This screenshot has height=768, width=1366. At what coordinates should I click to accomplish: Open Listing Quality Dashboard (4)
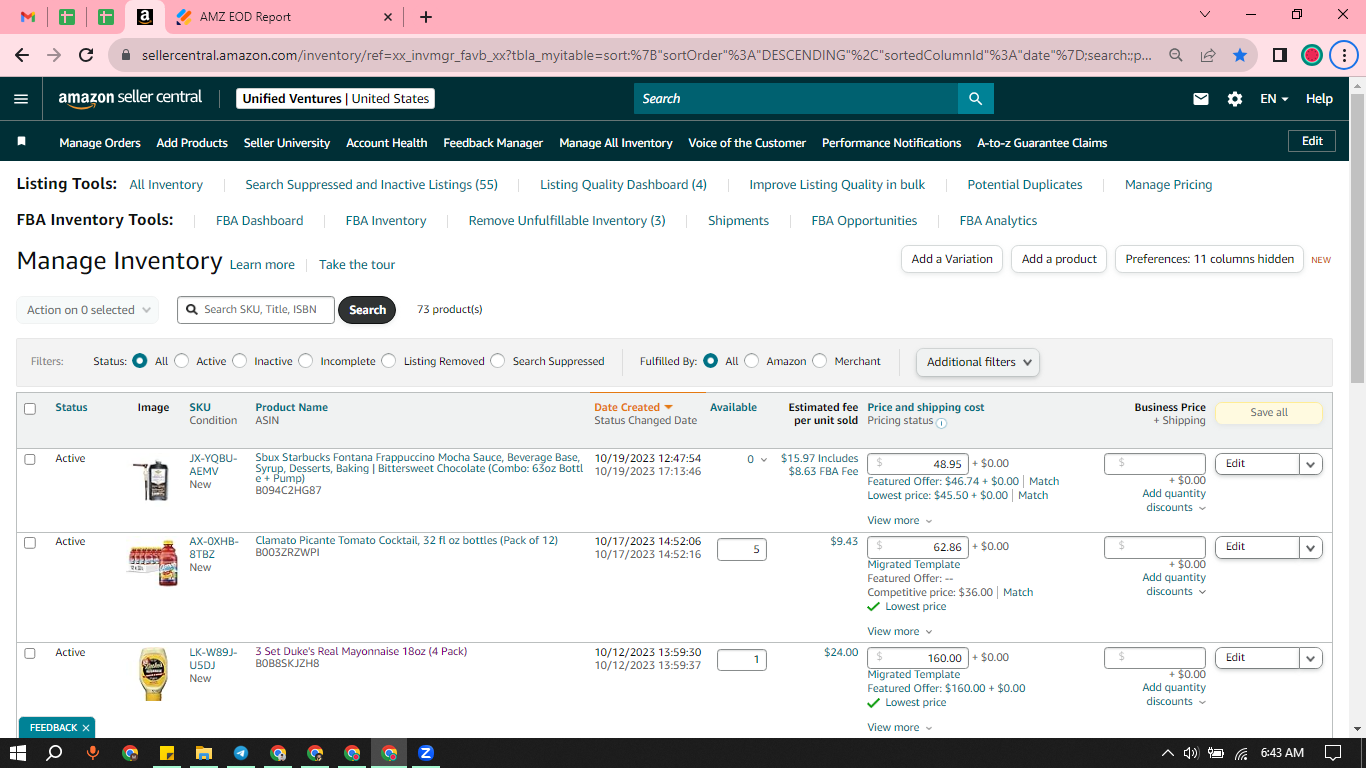click(623, 184)
